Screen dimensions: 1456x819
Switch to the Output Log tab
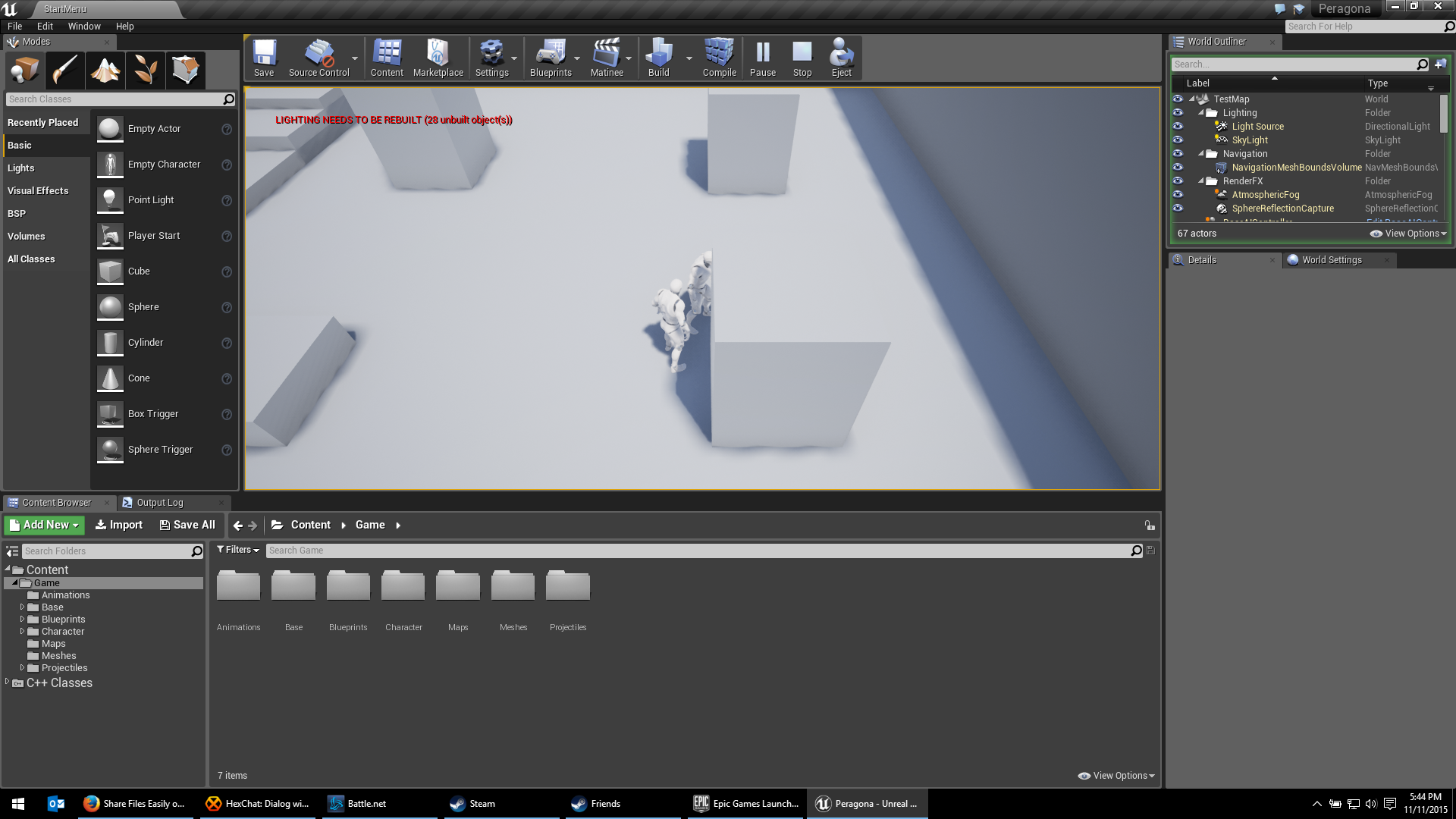pos(159,503)
